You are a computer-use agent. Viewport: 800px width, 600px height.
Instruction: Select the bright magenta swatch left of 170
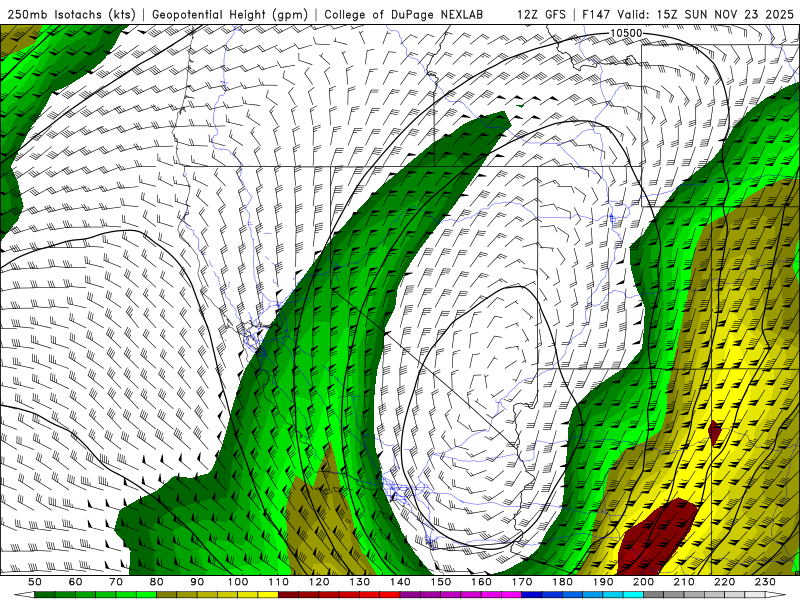coord(511,594)
